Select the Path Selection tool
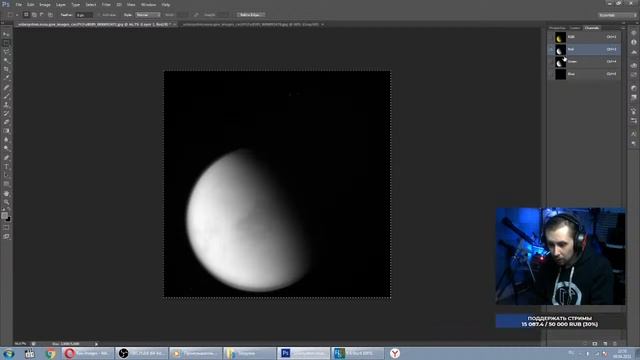 click(6, 175)
